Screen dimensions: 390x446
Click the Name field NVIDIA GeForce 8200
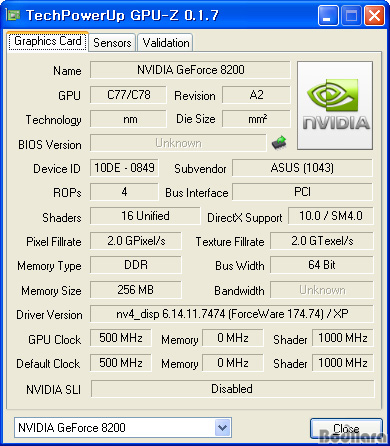[x=190, y=70]
